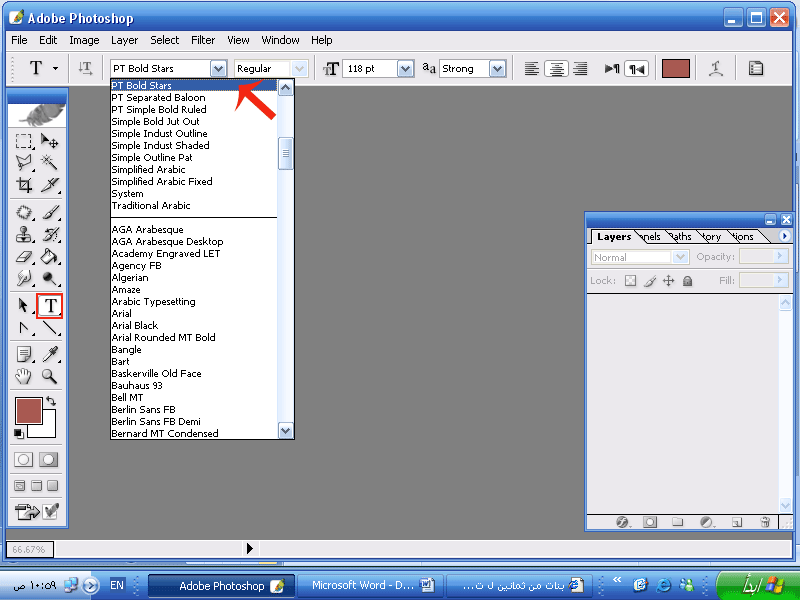Click the Hand tool
Viewport: 800px width, 600px height.
tap(25, 377)
